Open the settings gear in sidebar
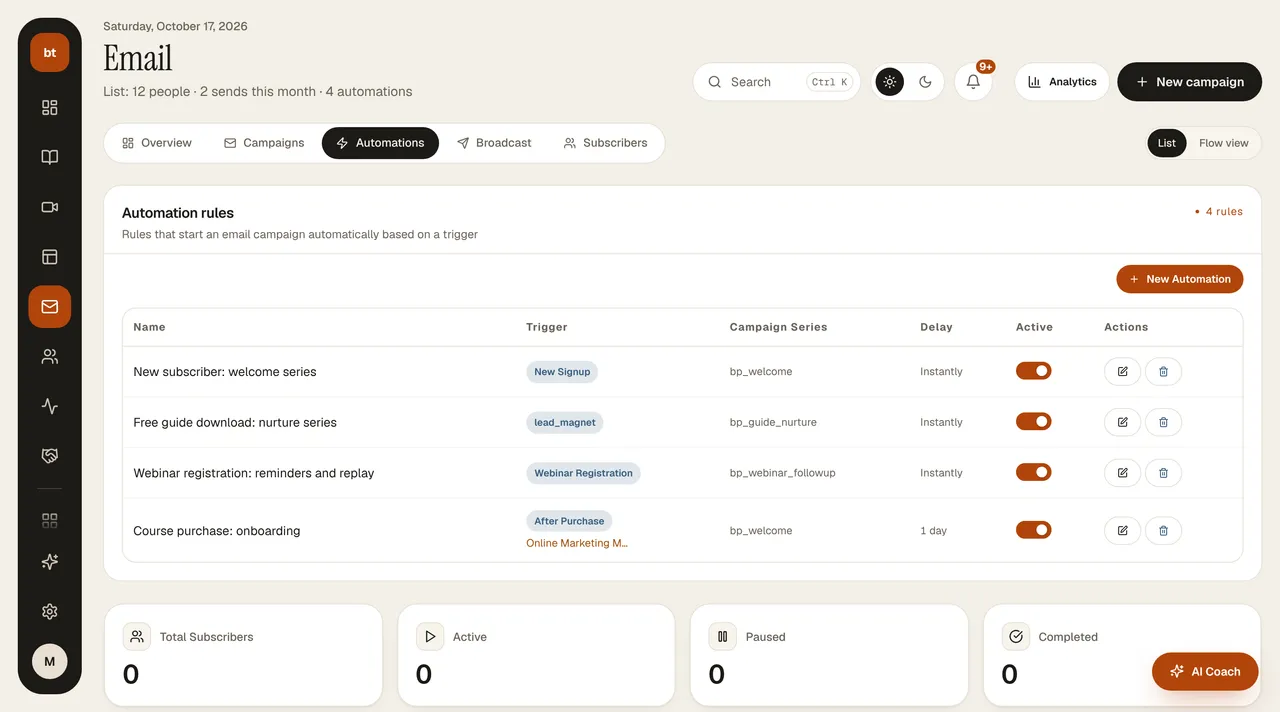The height and width of the screenshot is (712, 1280). 50,612
